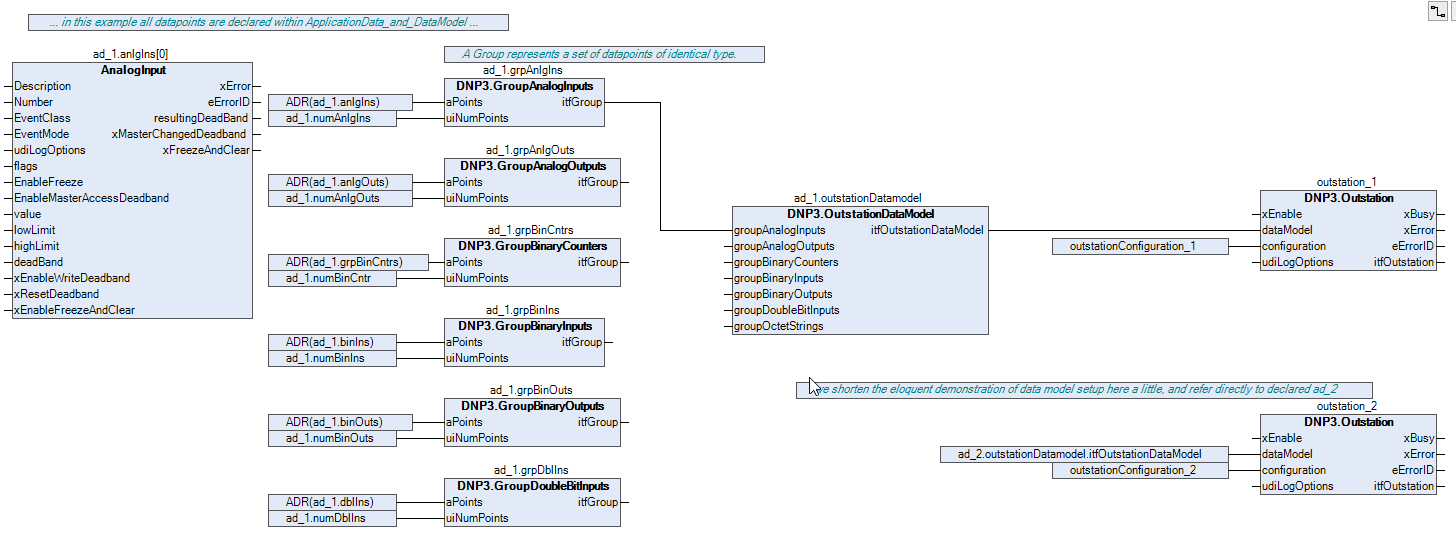This screenshot has width=1456, height=543.
Task: Click the comment about Group datapoints
Action: tap(604, 54)
